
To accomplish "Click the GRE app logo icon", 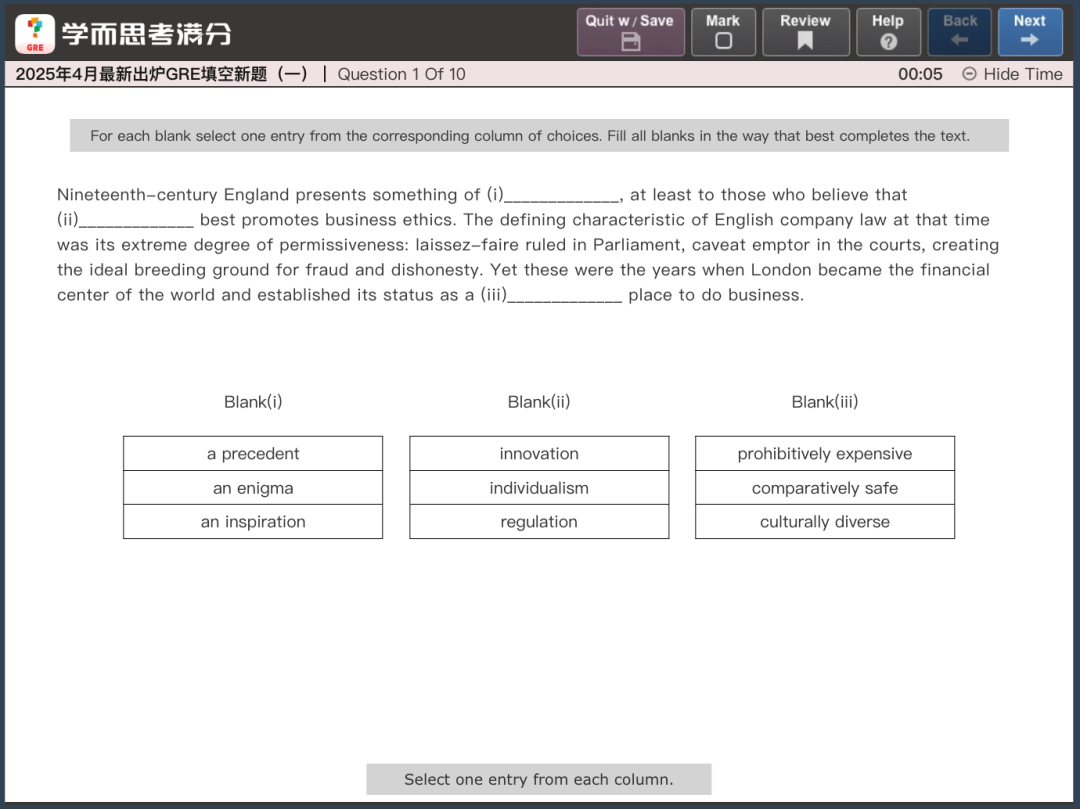I will click(x=34, y=34).
